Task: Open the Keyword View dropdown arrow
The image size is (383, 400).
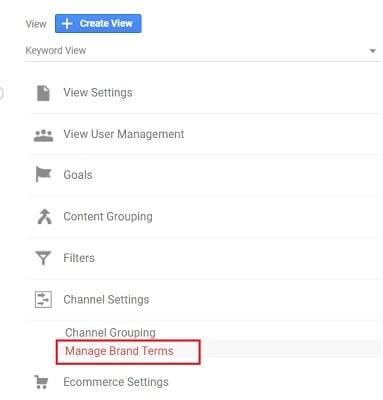Action: pyautogui.click(x=373, y=51)
